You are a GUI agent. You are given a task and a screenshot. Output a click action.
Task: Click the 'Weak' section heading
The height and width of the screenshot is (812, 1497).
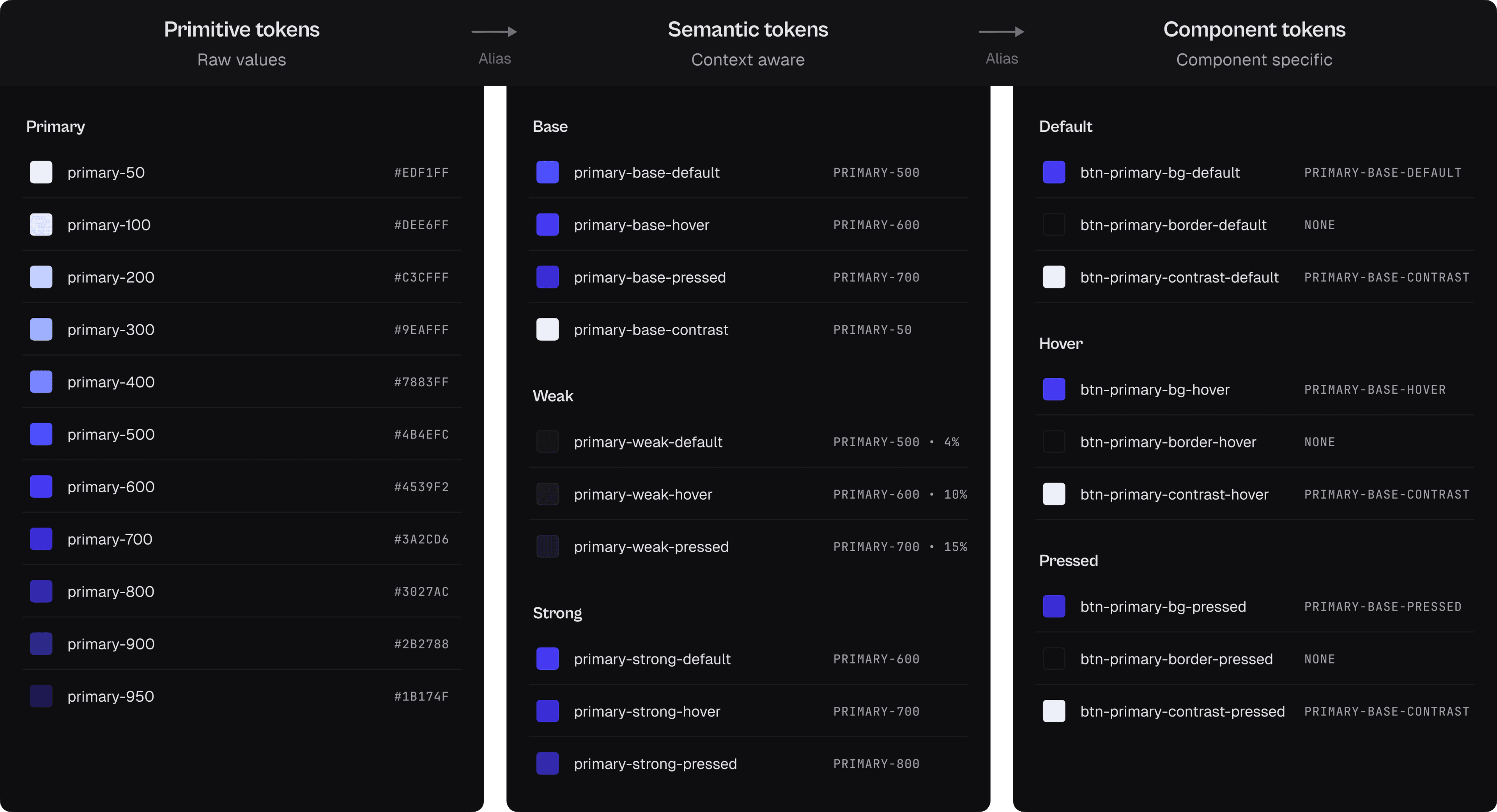(x=553, y=396)
